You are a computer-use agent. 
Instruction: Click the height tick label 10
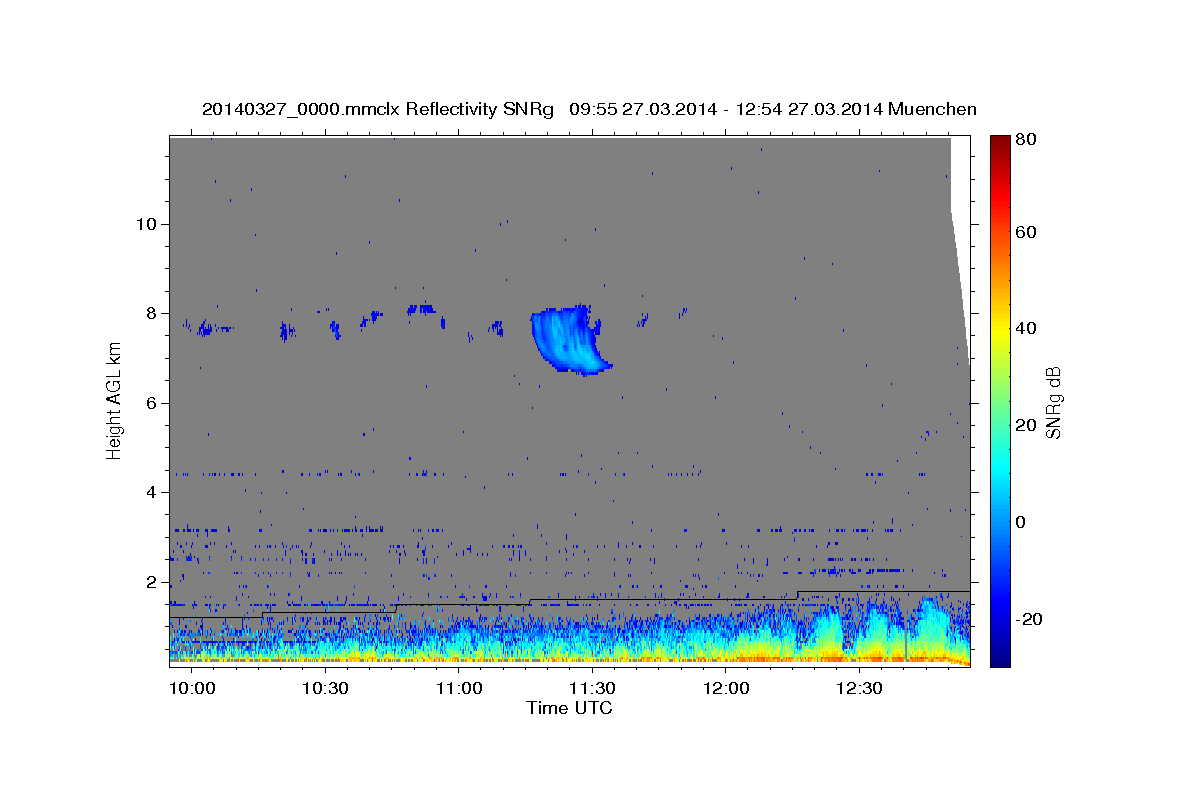click(146, 224)
